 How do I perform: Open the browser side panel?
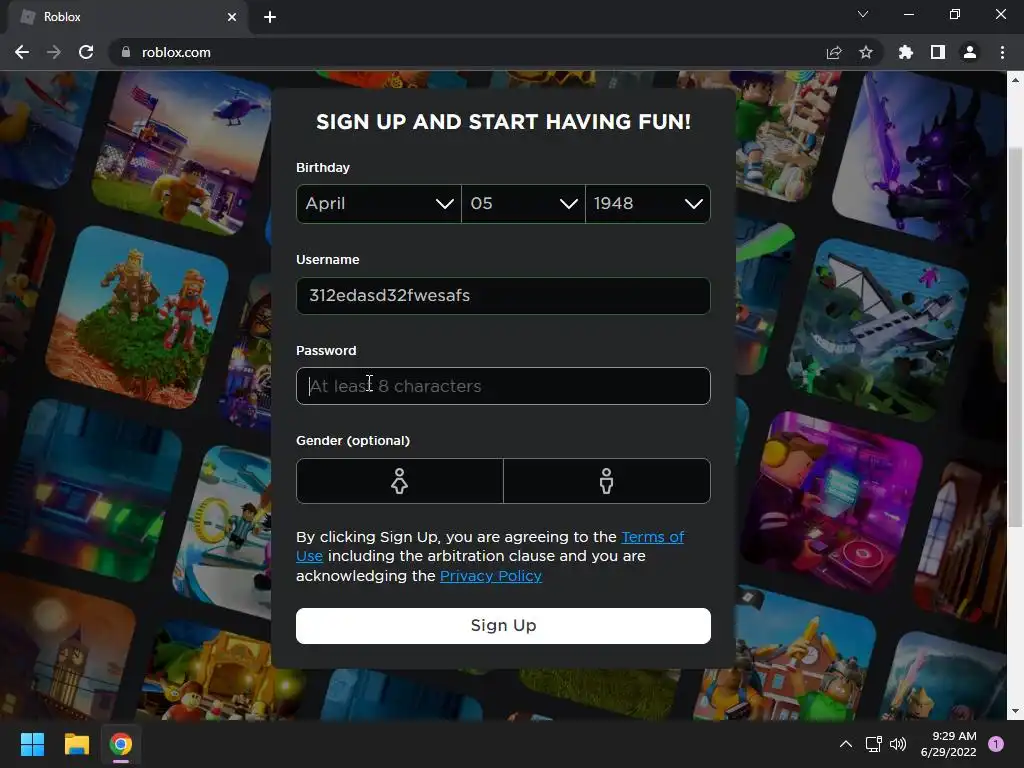(938, 52)
